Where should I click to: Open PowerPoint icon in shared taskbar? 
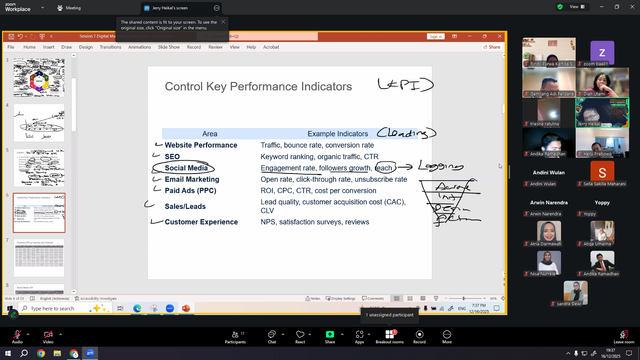click(x=186, y=308)
